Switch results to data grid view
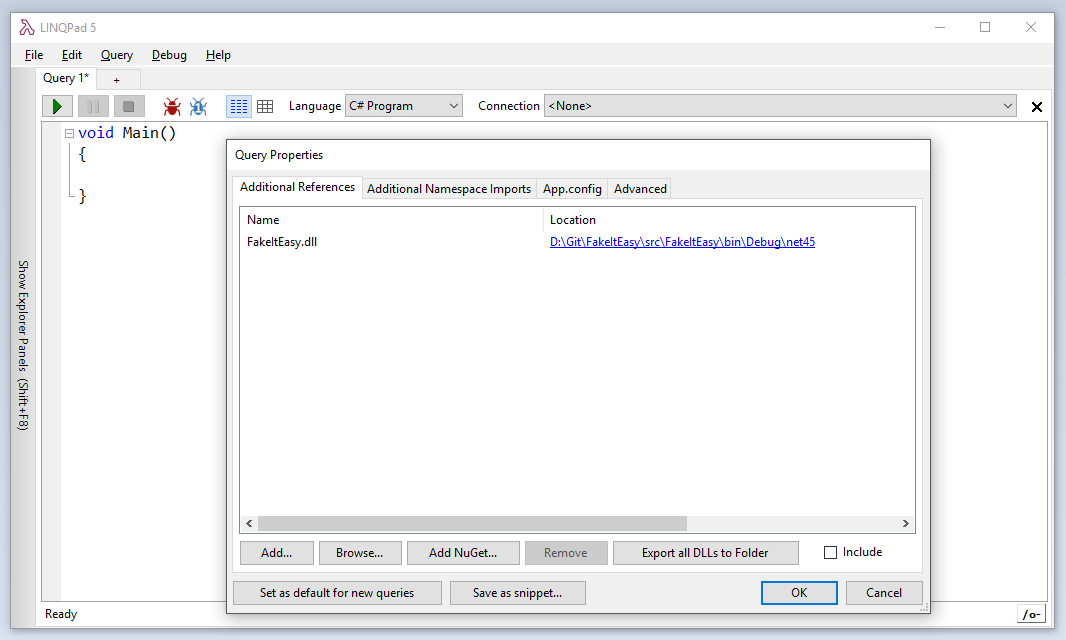Viewport: 1066px width, 640px height. click(265, 106)
